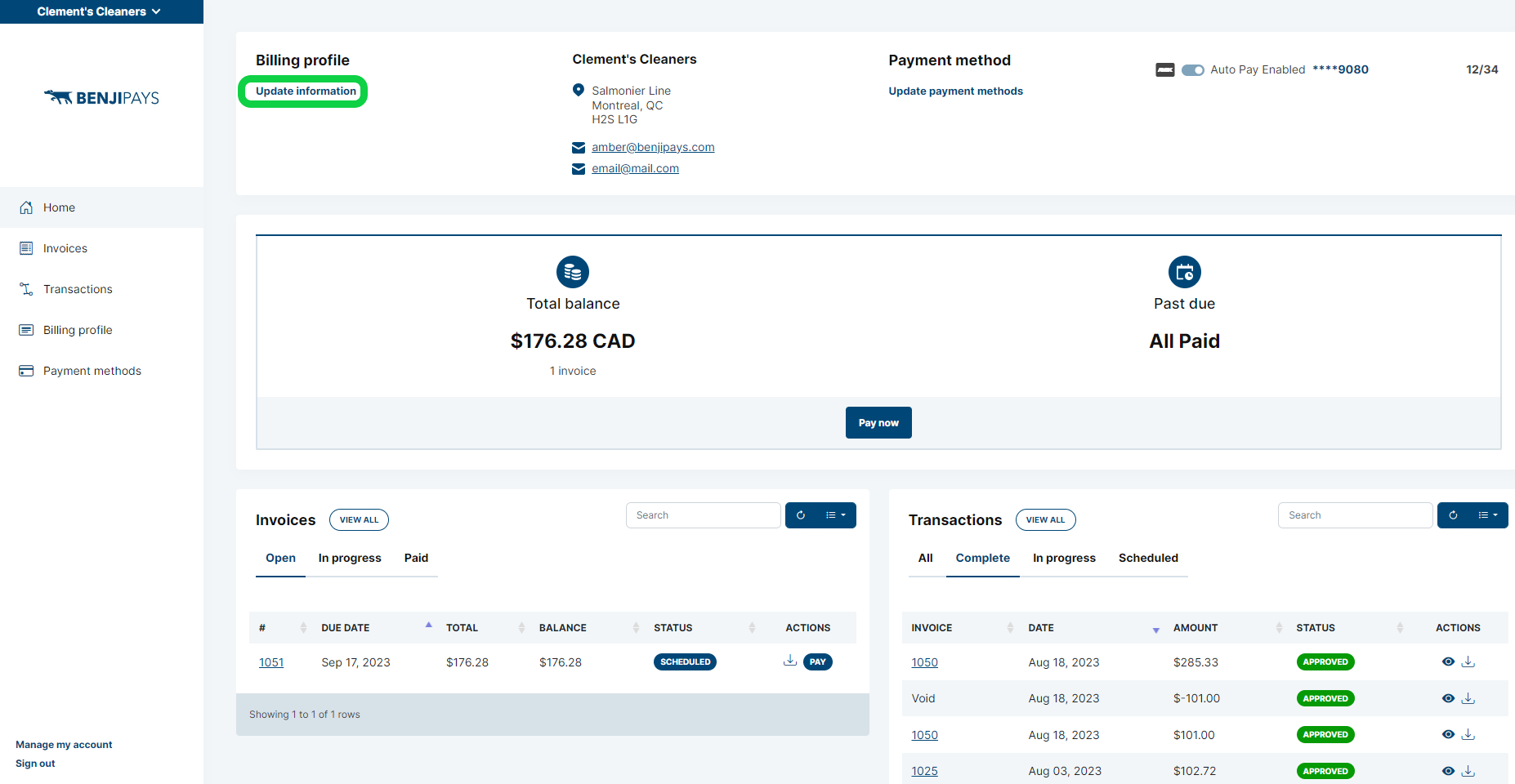Click the Payment methods sidebar icon
Image resolution: width=1515 pixels, height=784 pixels.
click(x=26, y=371)
